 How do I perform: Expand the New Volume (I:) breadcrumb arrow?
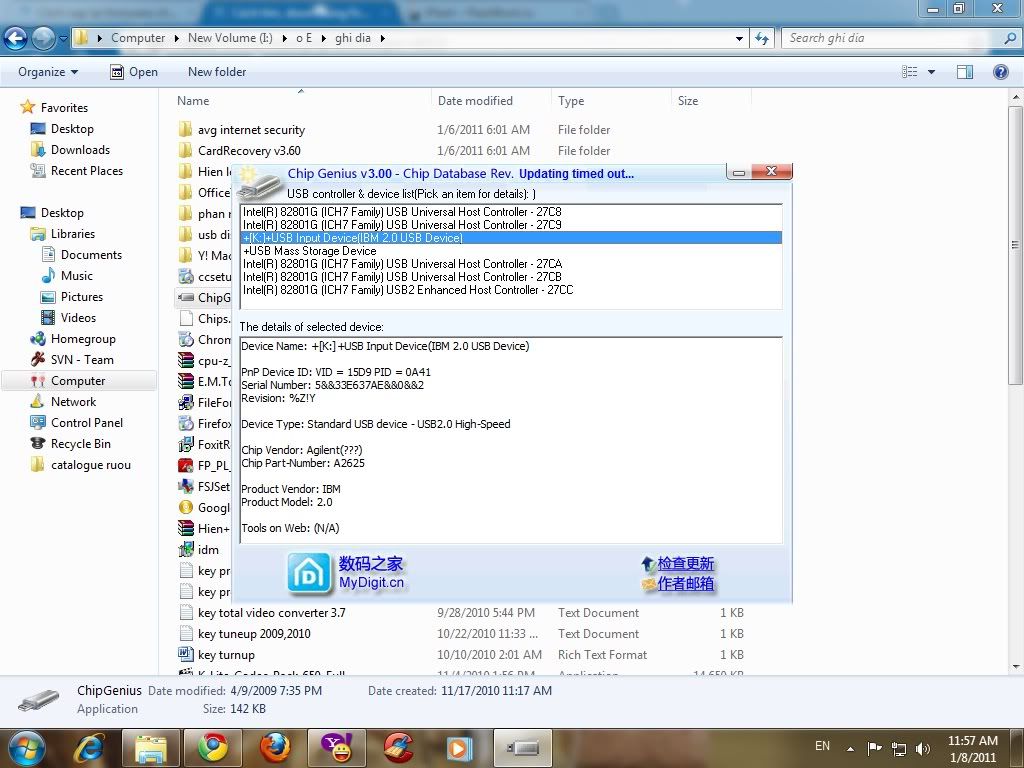(x=285, y=39)
